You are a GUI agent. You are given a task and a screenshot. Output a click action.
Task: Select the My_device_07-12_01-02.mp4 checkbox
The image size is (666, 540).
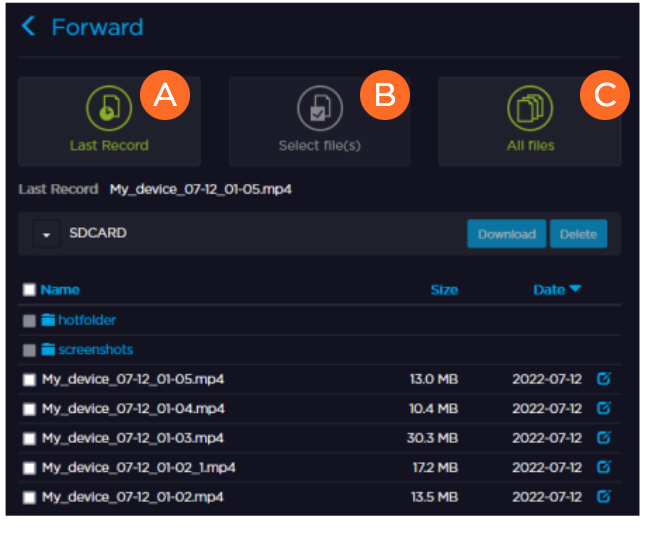coord(29,497)
